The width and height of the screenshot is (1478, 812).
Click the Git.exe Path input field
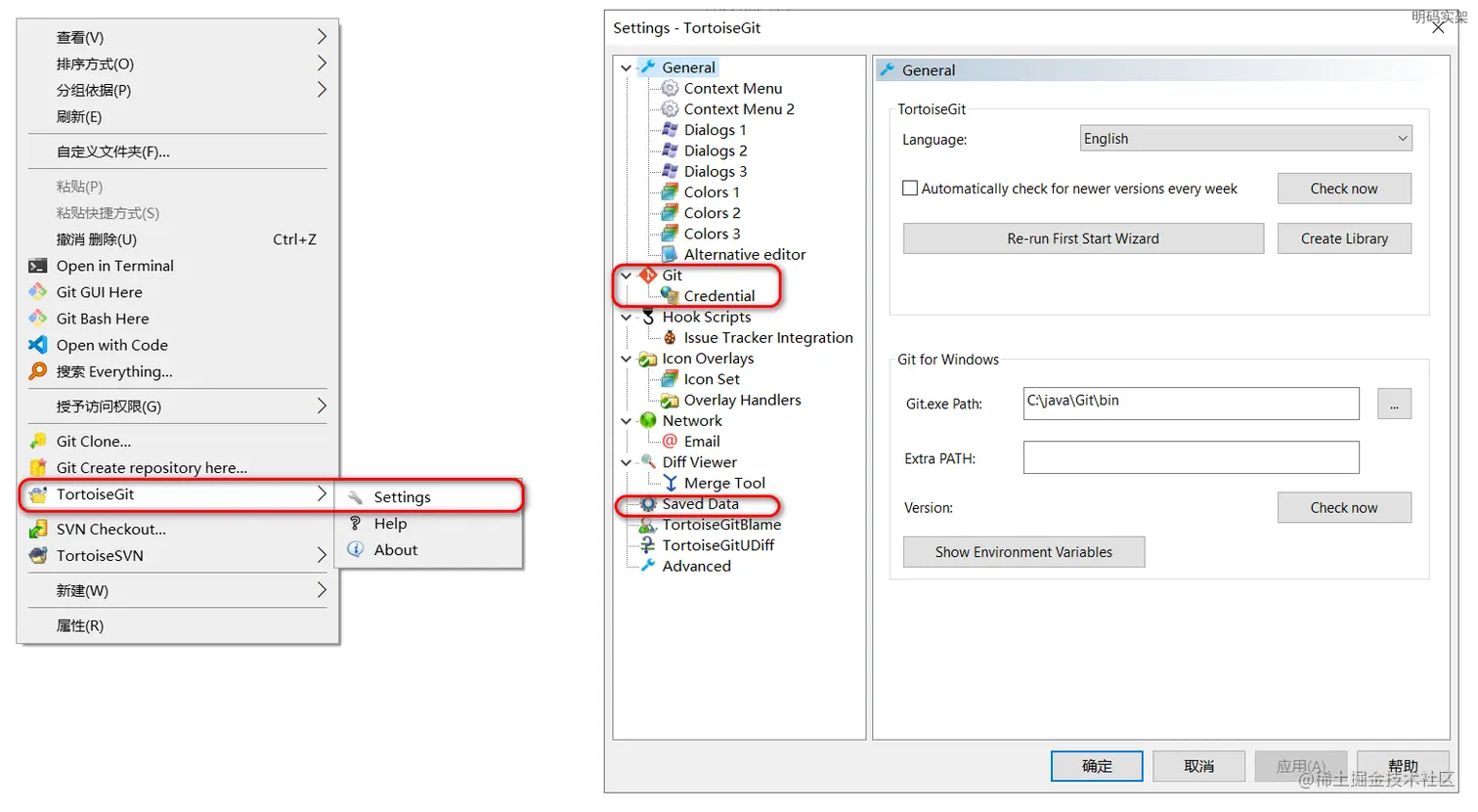click(1192, 404)
